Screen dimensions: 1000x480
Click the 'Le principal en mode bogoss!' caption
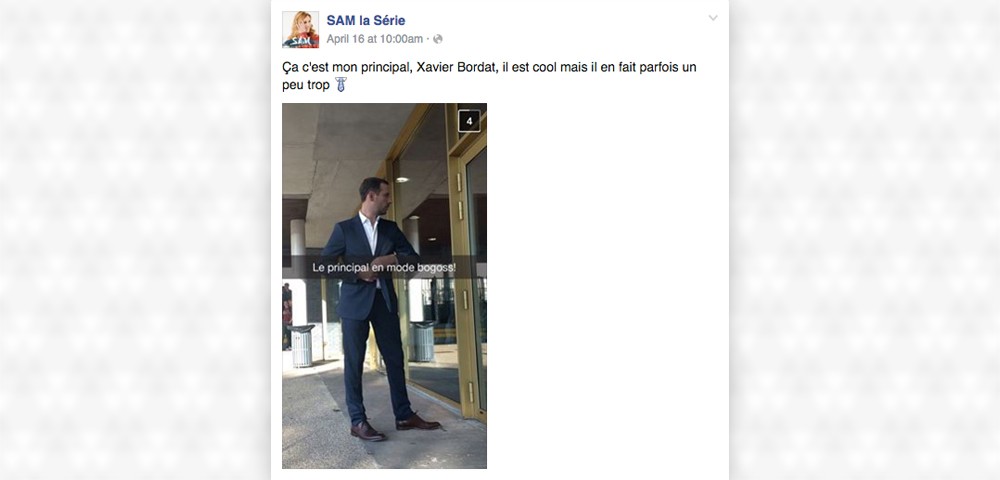pos(384,268)
